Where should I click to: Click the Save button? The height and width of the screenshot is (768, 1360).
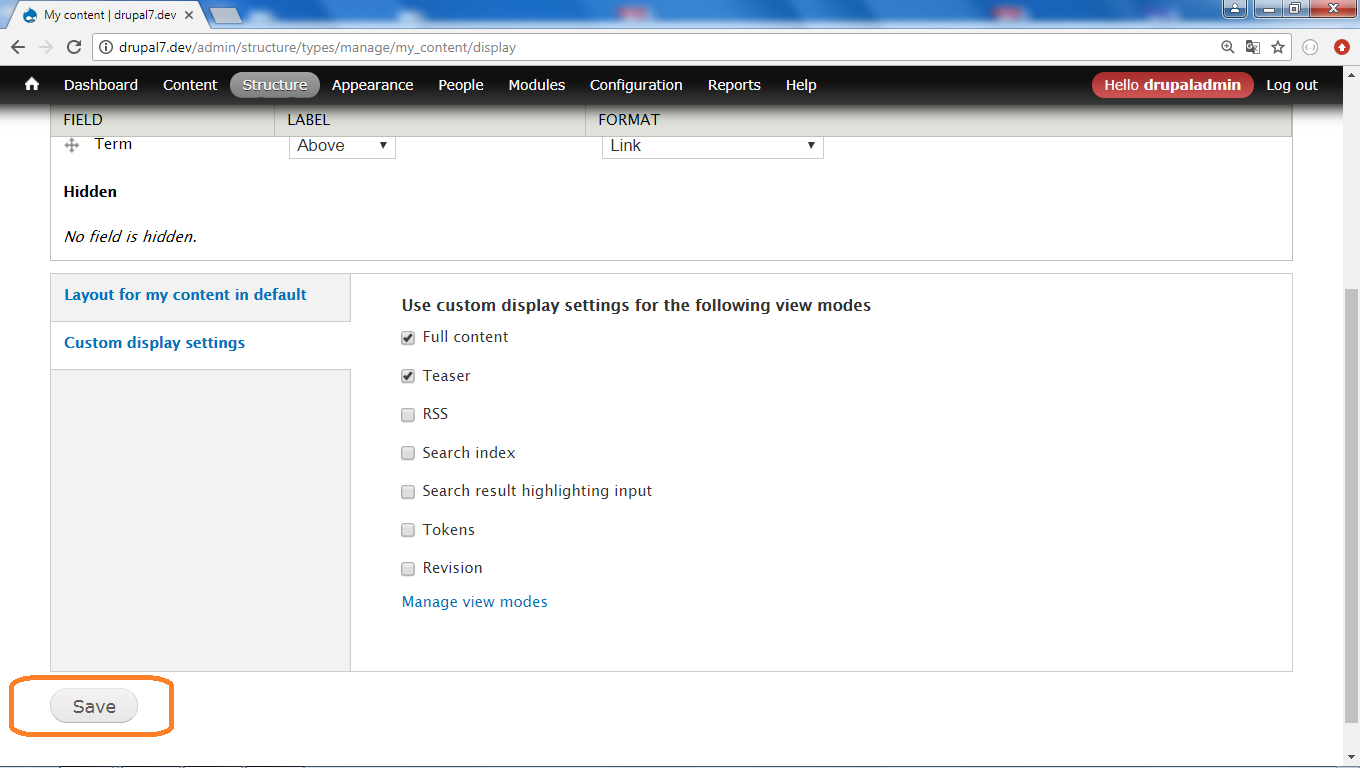click(94, 705)
